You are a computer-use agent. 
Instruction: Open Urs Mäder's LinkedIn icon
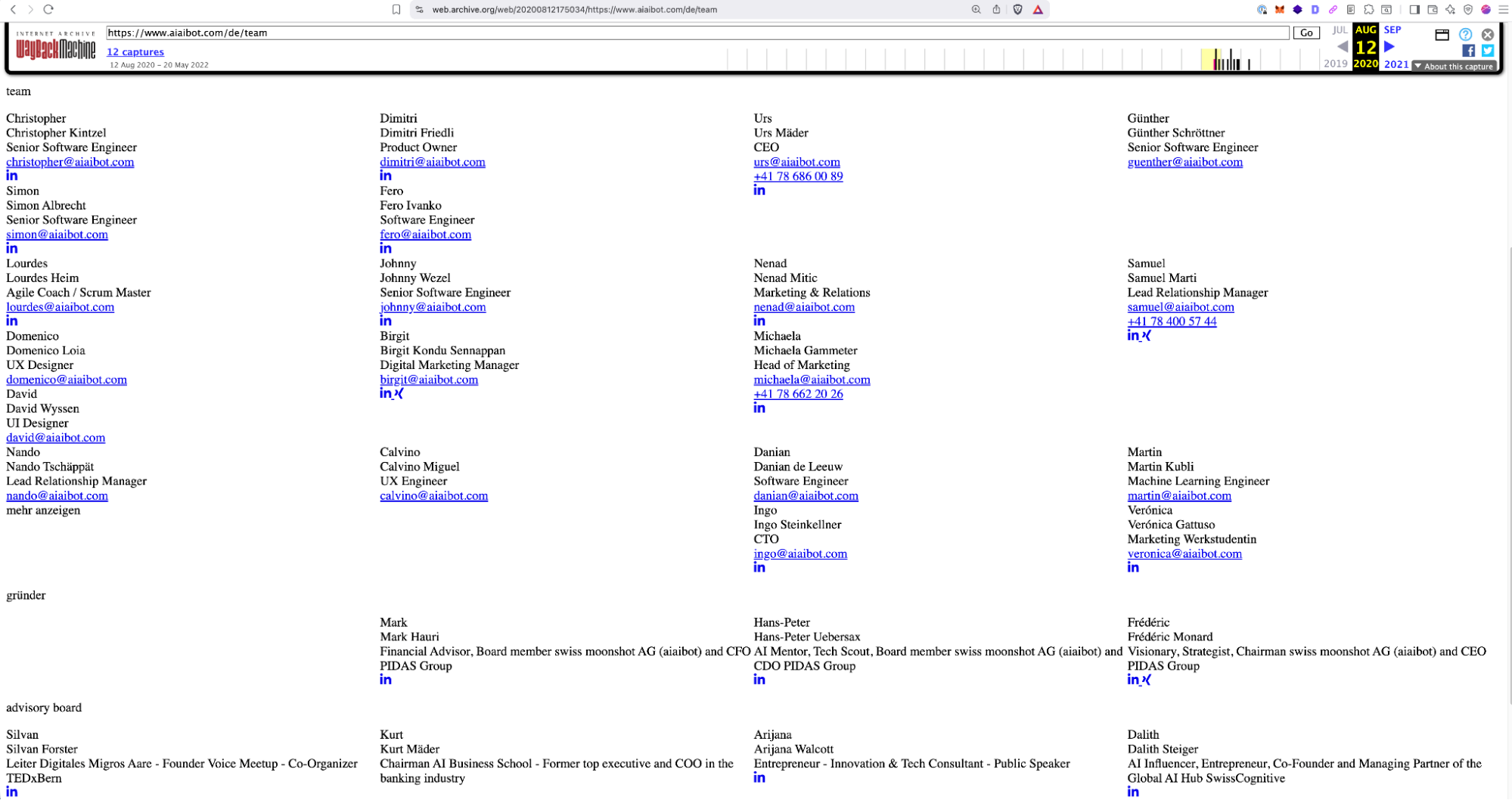point(759,191)
